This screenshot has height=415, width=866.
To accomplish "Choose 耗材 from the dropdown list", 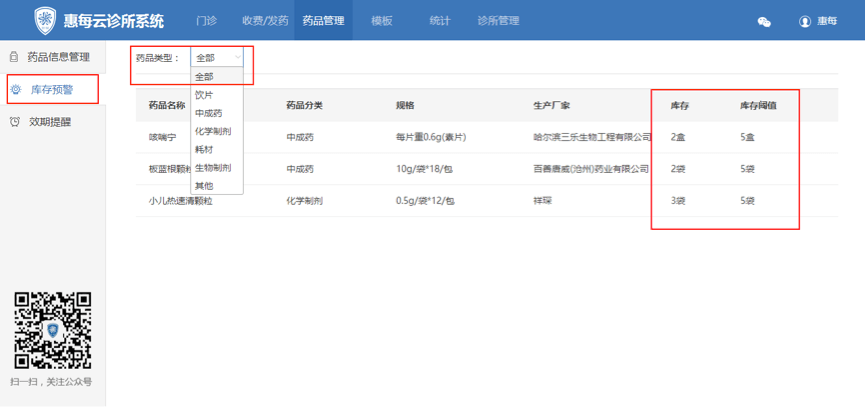I will click(216, 149).
